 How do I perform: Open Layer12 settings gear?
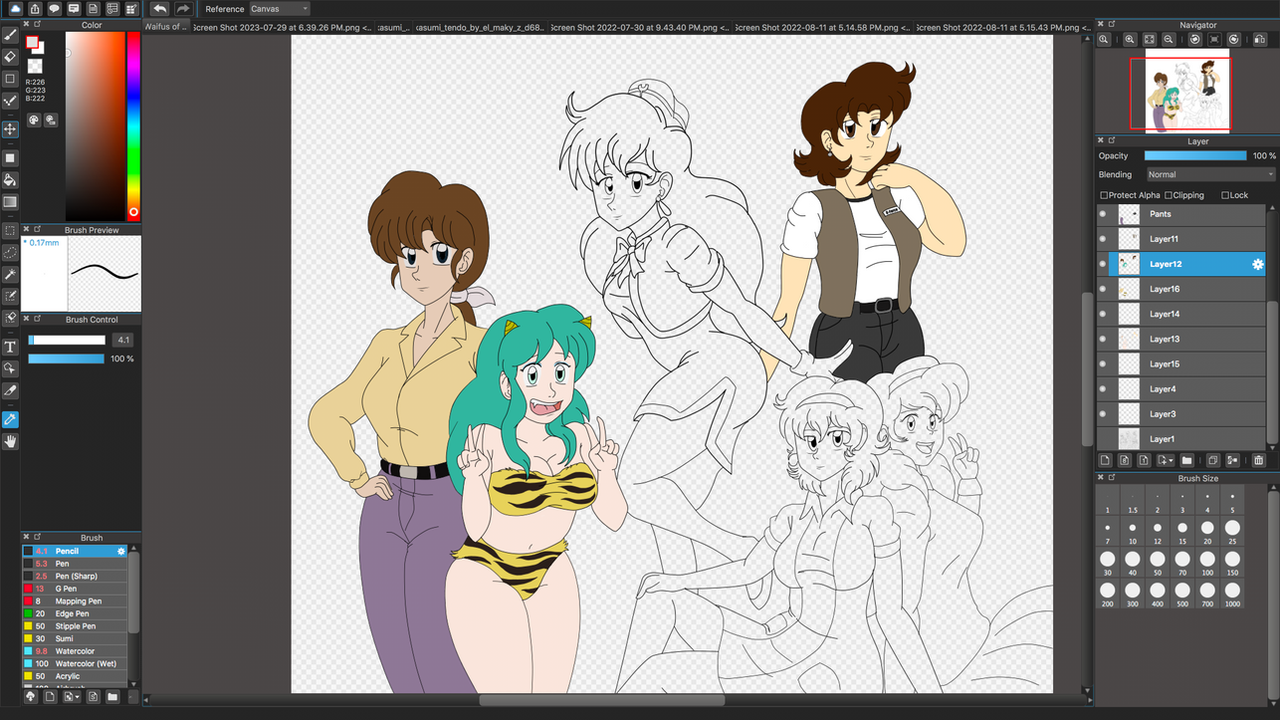click(1259, 264)
